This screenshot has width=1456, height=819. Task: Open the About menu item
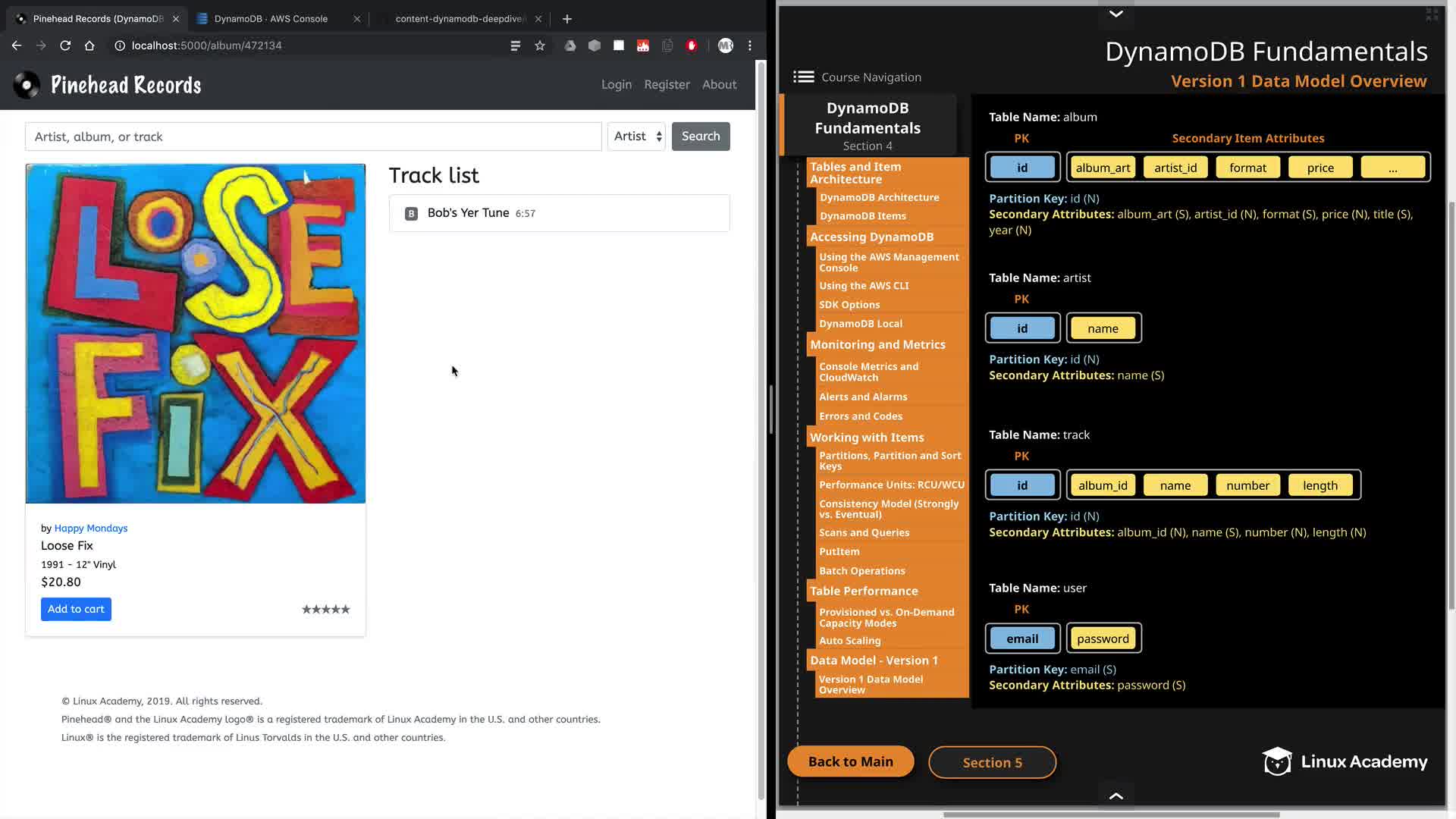coord(719,85)
